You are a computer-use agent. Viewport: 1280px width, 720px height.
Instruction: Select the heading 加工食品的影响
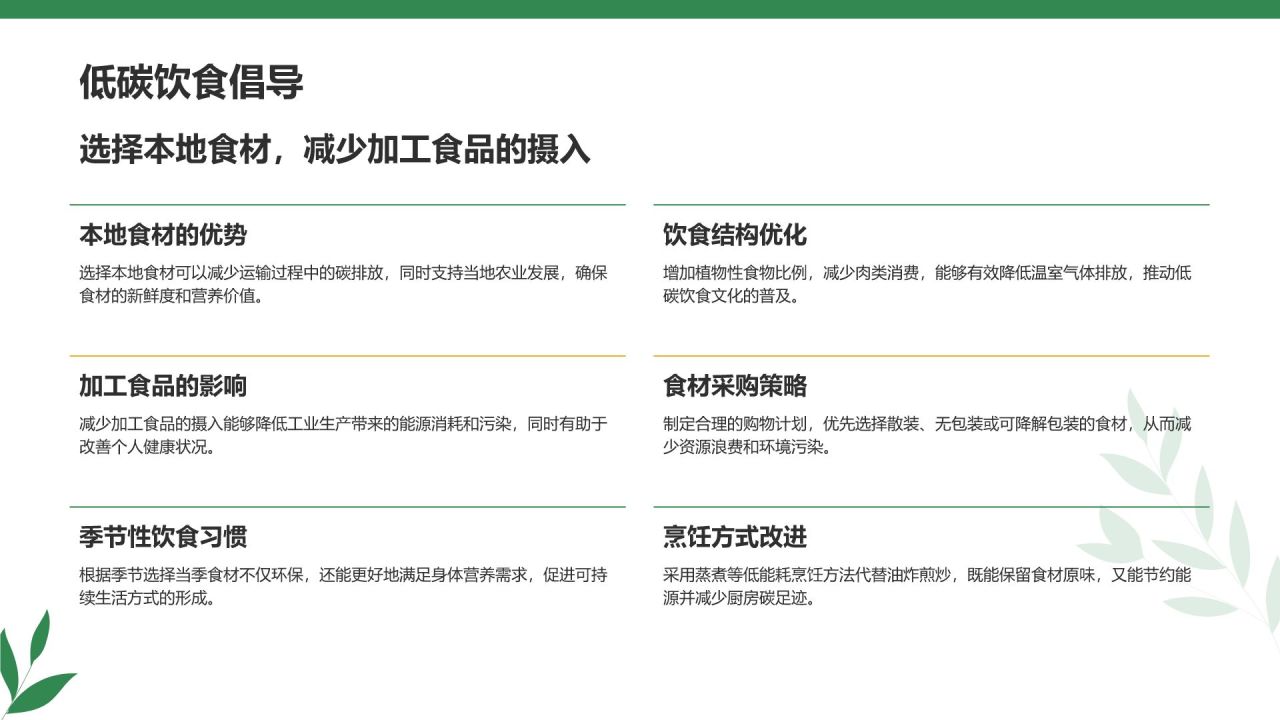[163, 386]
